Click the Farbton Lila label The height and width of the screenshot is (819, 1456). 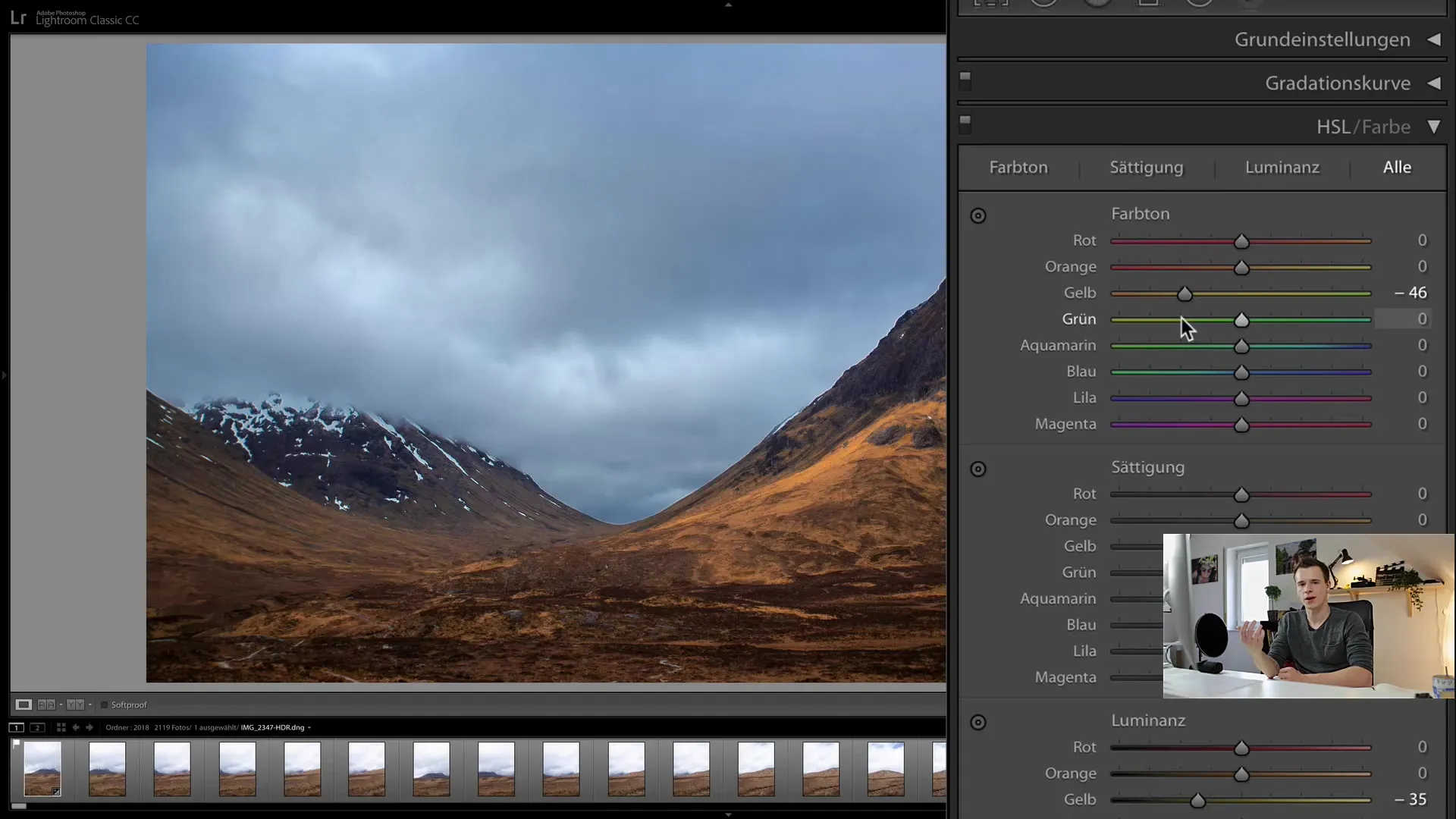click(x=1084, y=398)
